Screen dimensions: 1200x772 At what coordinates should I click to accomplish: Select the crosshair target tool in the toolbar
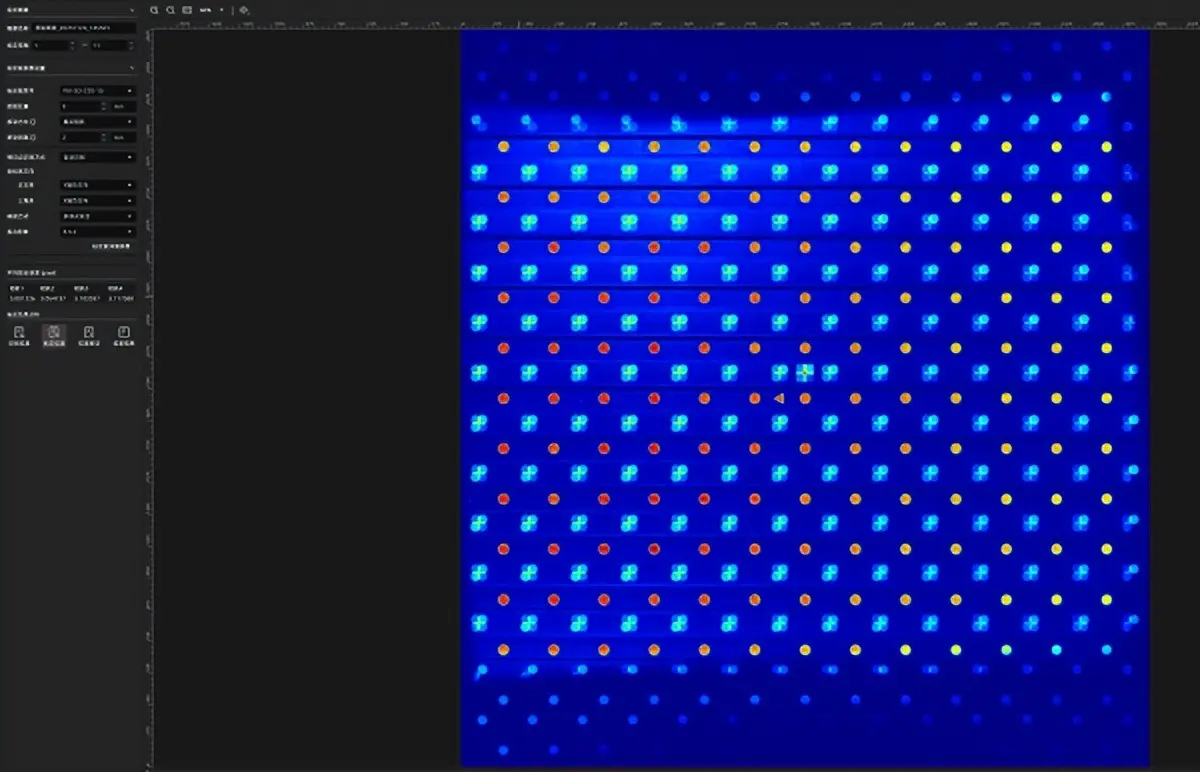(x=244, y=10)
